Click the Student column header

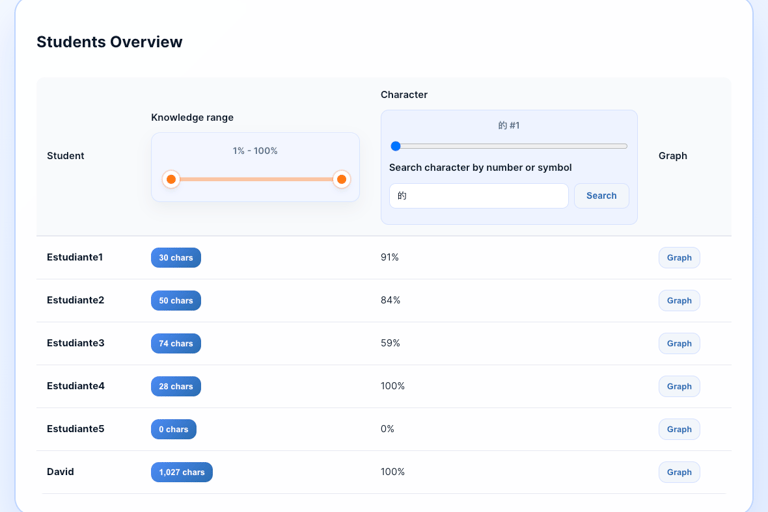click(66, 156)
